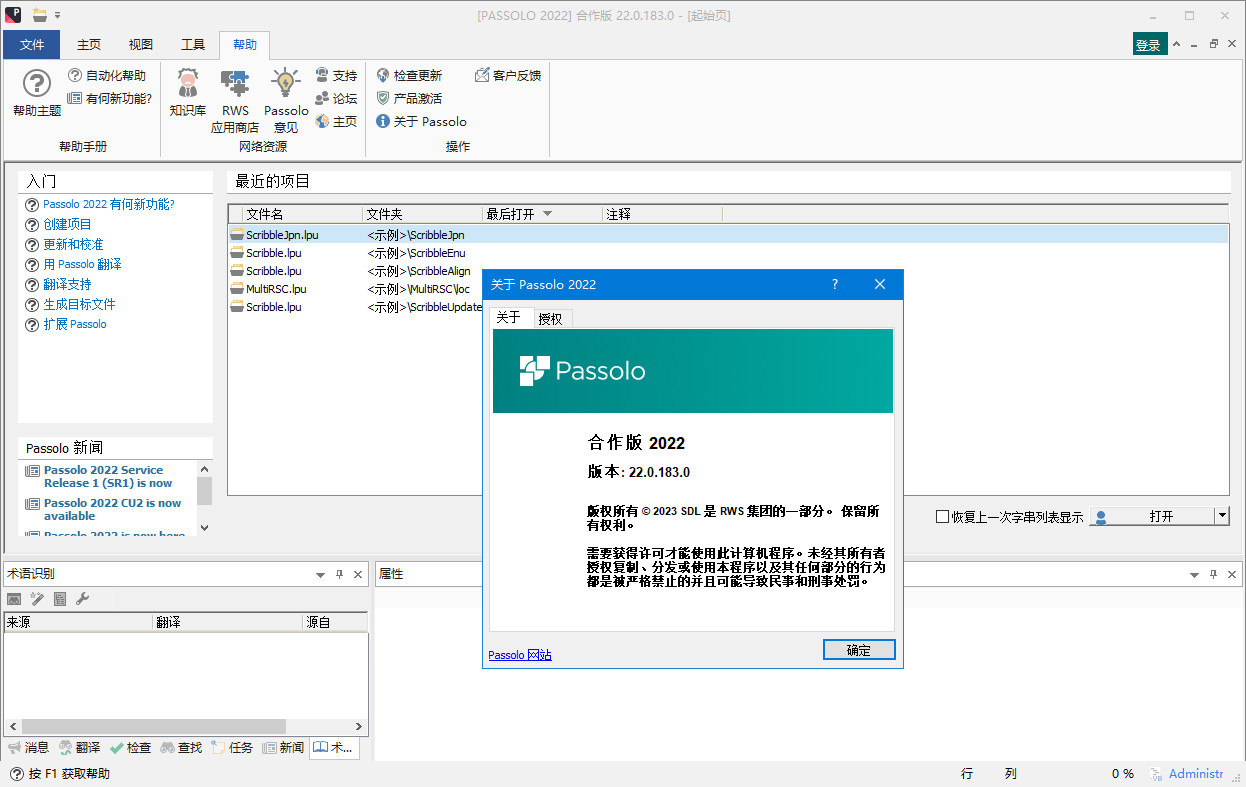Open the 打开 button dropdown arrow

1221,516
